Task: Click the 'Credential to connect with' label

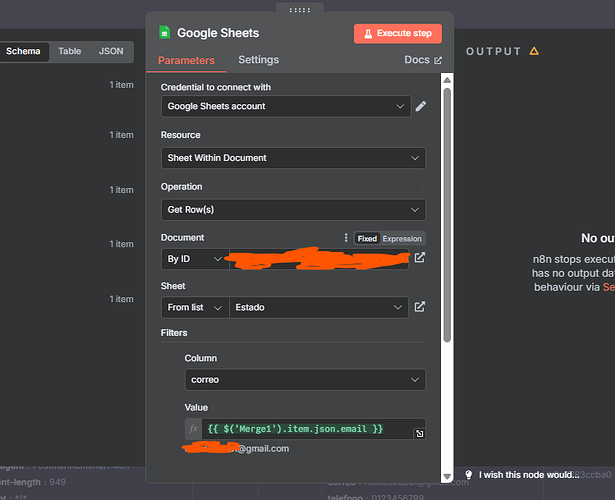Action: [x=216, y=87]
